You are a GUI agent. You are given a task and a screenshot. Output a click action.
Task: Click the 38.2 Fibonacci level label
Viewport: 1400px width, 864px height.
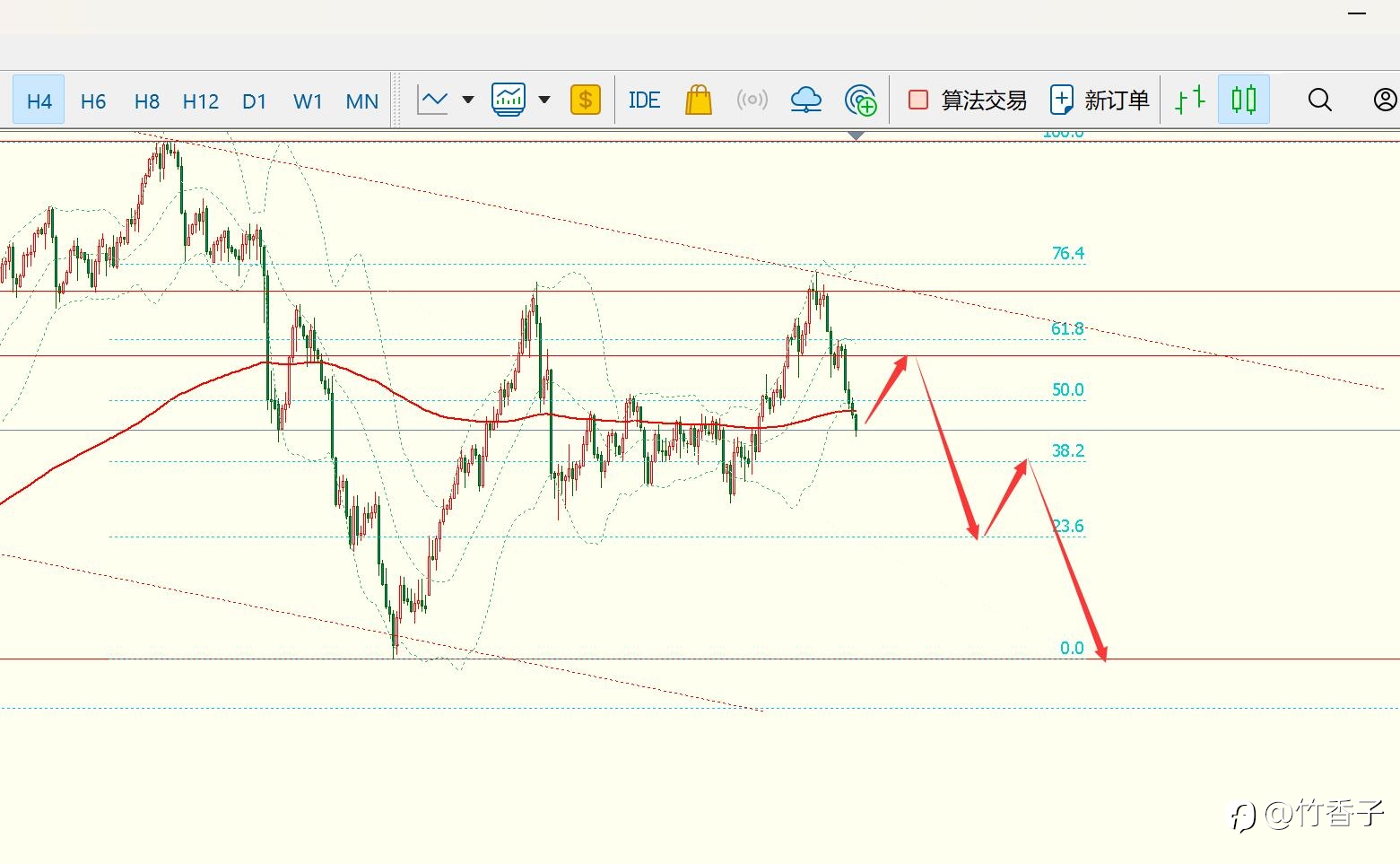coord(1067,450)
